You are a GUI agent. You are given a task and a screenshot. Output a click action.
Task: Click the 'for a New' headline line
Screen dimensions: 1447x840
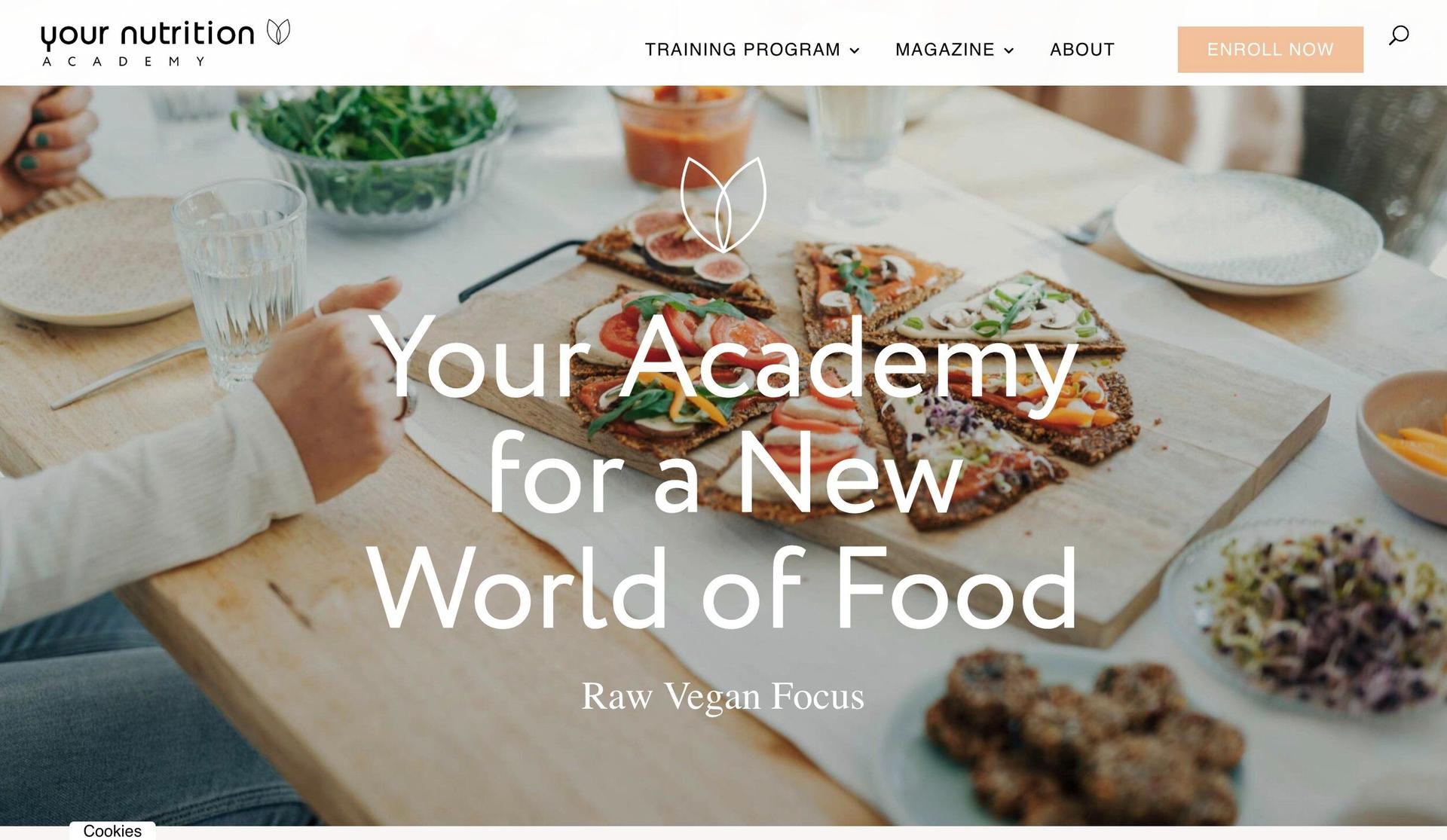pos(725,473)
